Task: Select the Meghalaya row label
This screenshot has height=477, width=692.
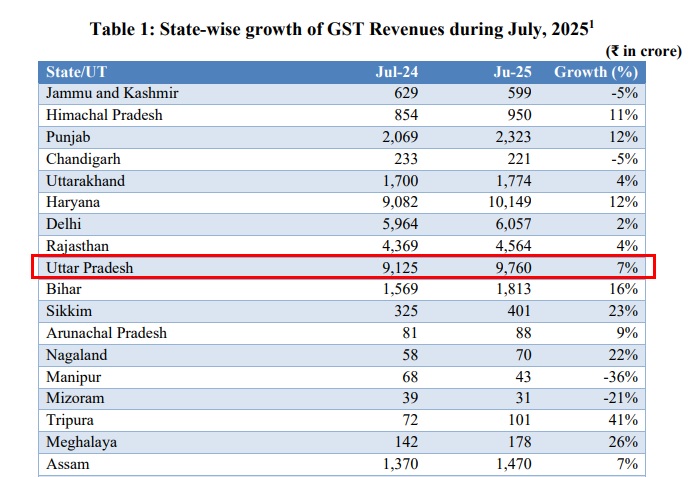Action: (x=82, y=443)
